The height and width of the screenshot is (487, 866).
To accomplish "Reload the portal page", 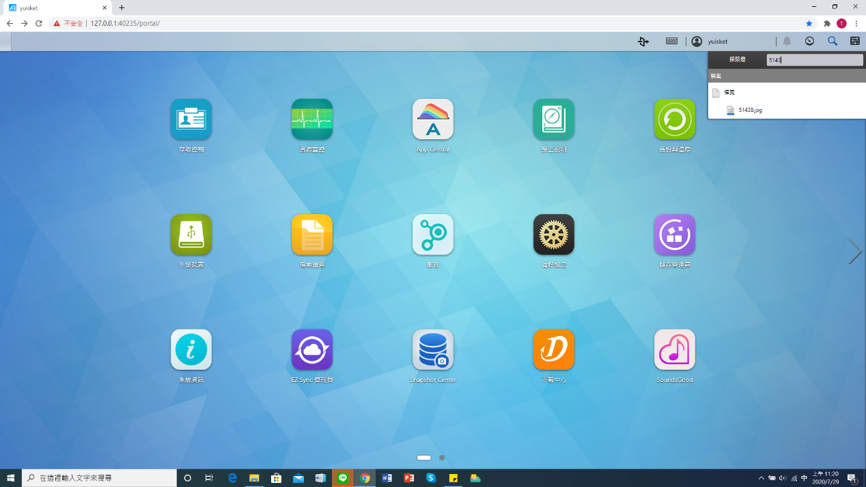I will coord(39,23).
